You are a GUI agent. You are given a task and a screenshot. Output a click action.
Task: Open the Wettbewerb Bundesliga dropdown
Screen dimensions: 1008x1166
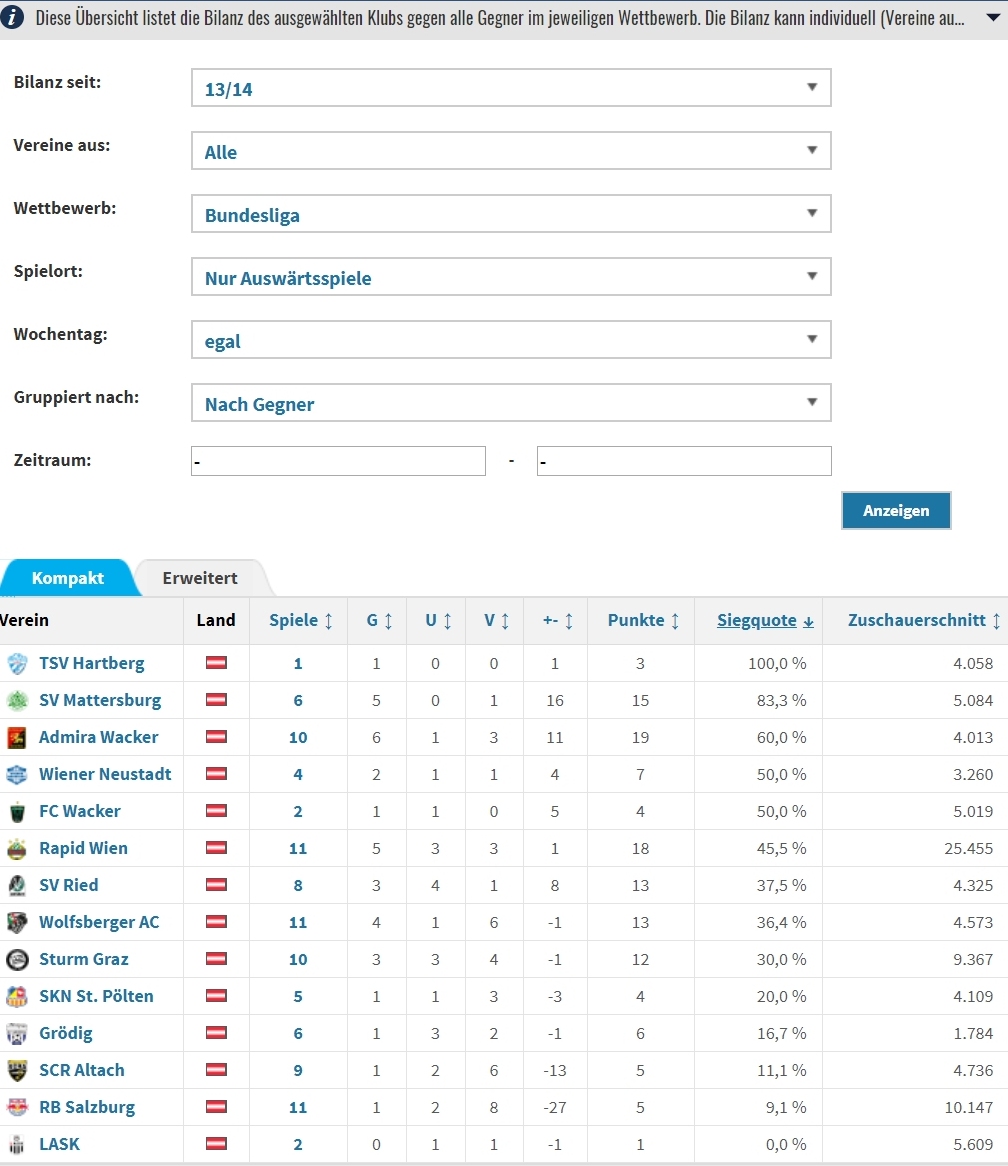(x=511, y=214)
